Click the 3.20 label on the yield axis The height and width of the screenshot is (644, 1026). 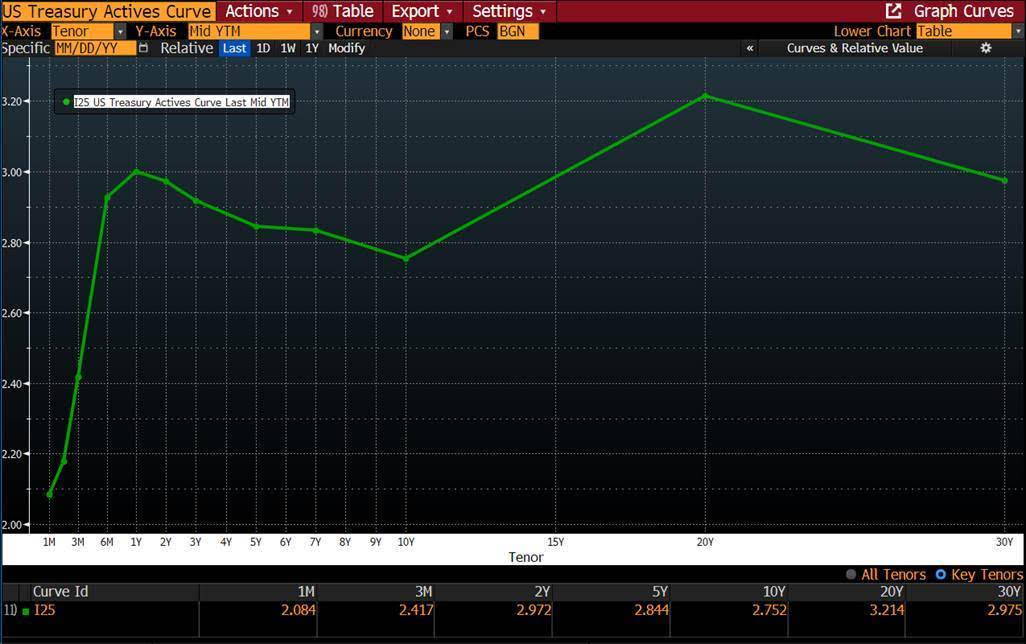click(12, 101)
